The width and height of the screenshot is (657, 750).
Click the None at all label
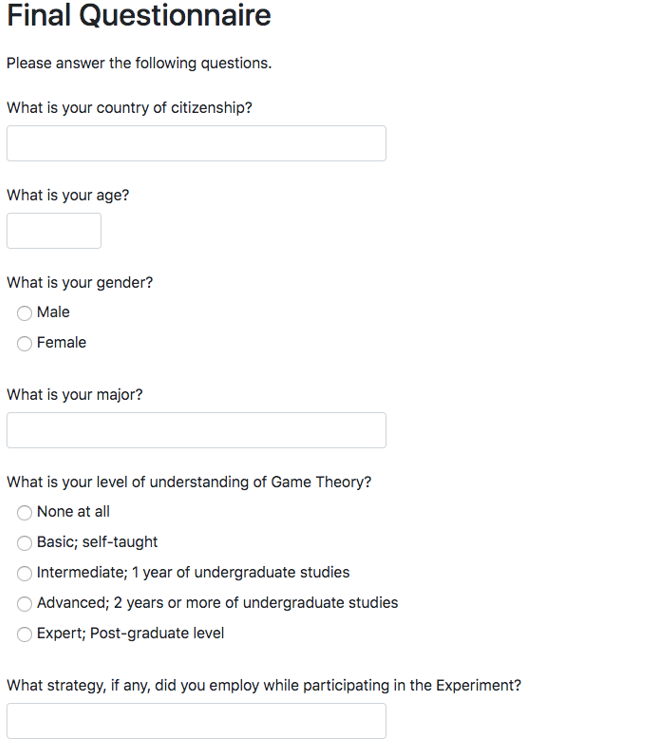coord(73,511)
